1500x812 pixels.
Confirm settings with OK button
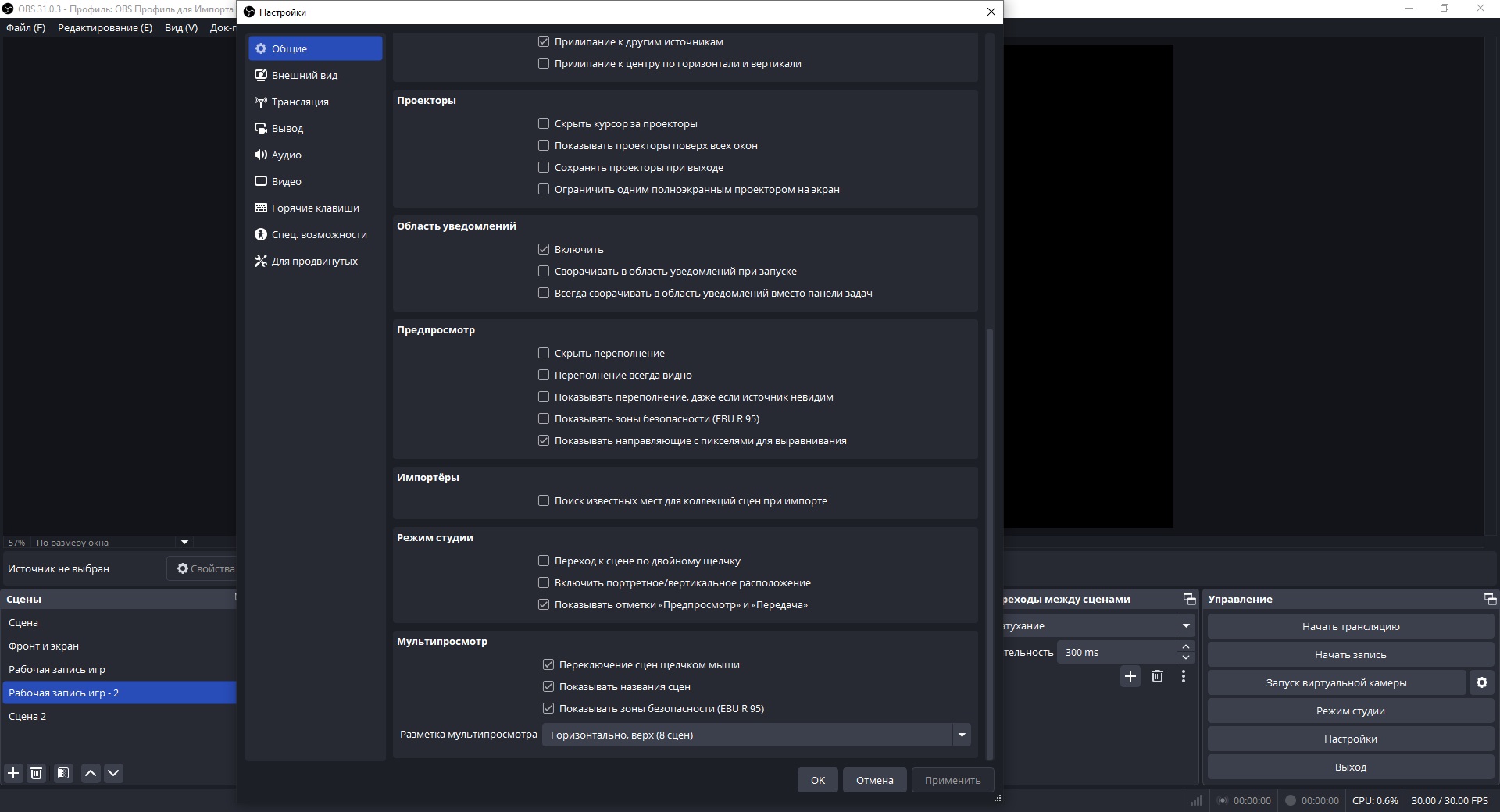coord(818,780)
